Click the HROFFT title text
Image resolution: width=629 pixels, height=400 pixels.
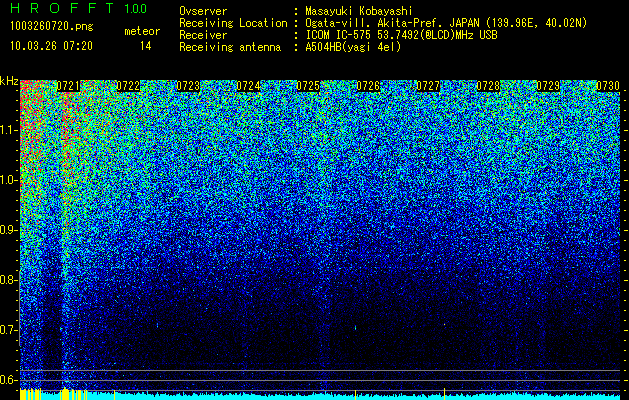tap(62, 8)
